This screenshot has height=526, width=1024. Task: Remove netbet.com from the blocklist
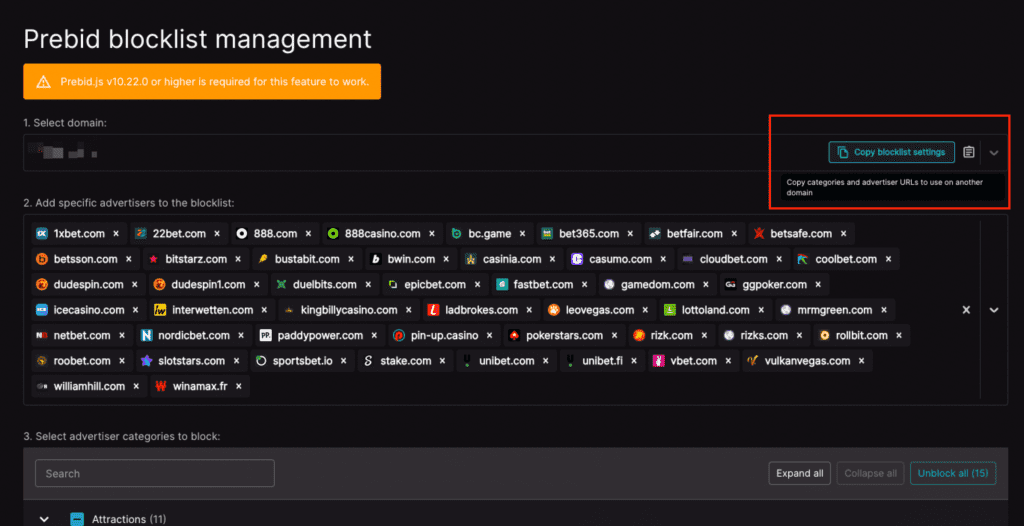(121, 335)
